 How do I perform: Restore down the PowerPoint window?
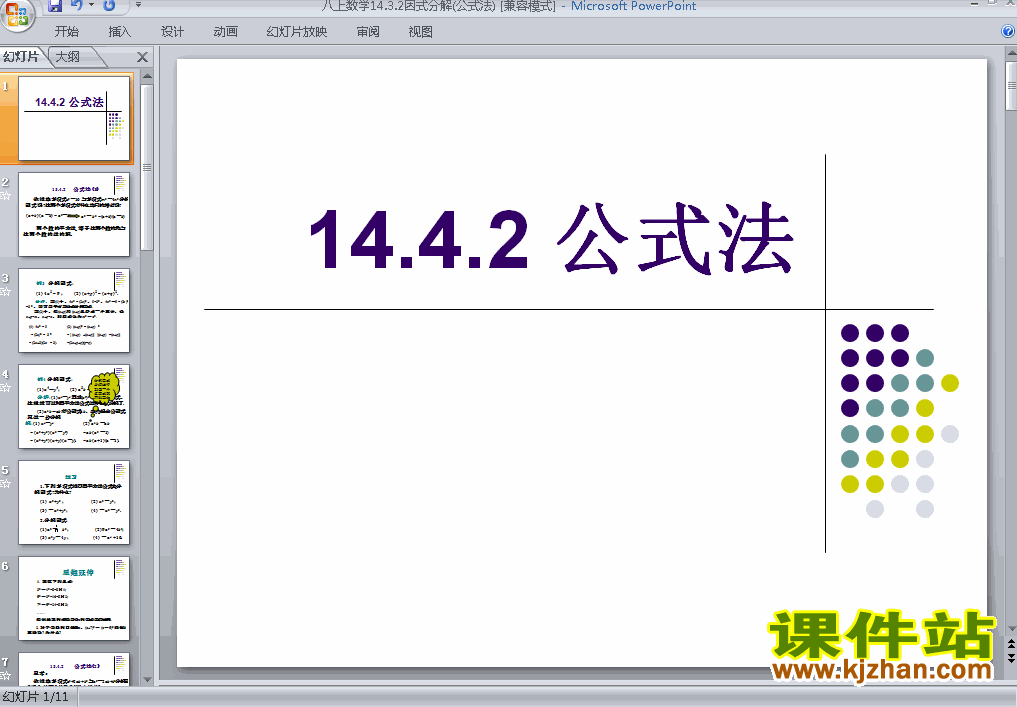click(992, 3)
